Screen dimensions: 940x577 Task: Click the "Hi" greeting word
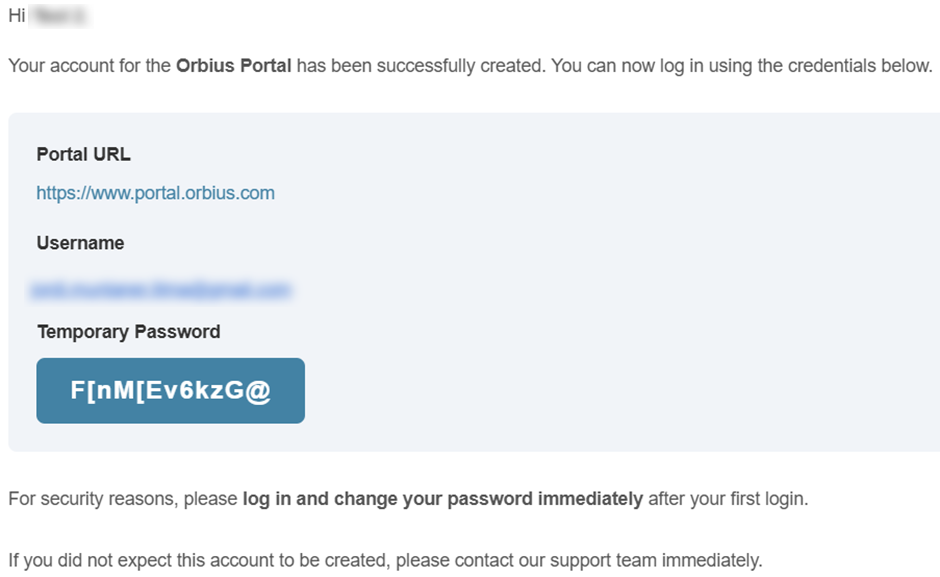tap(16, 16)
